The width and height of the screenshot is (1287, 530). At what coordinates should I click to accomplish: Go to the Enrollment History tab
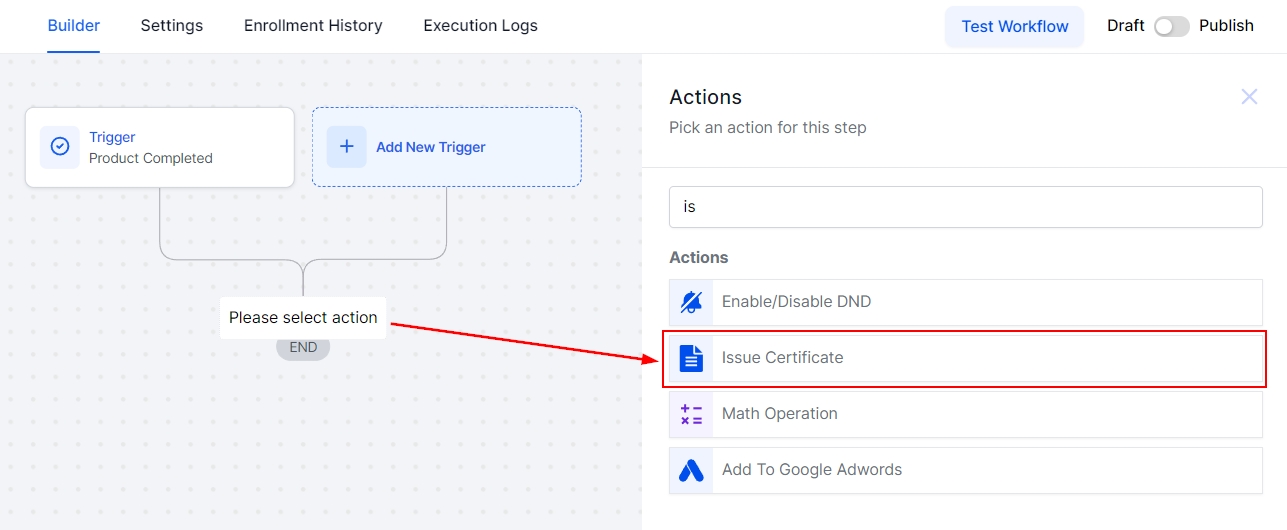click(313, 26)
